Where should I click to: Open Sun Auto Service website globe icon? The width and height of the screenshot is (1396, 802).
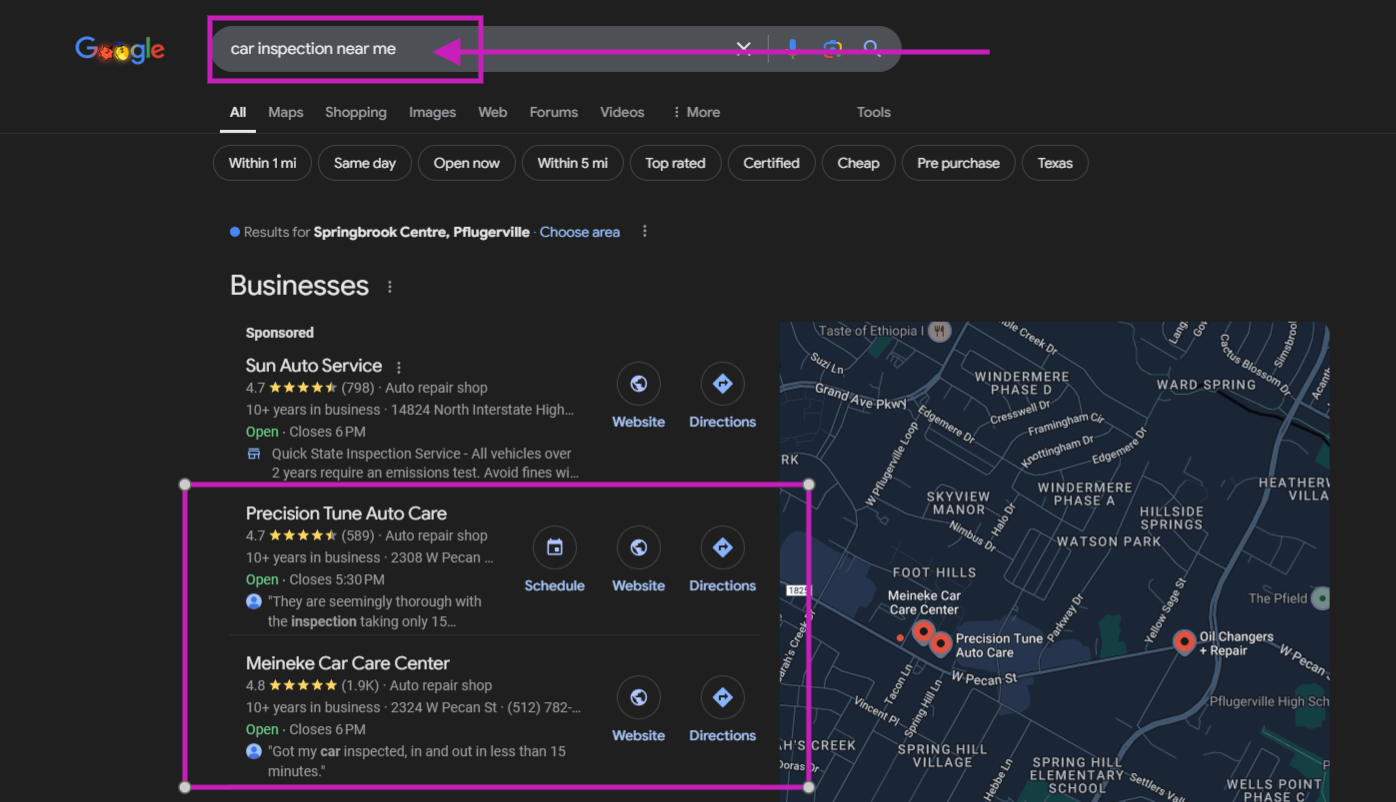click(638, 384)
